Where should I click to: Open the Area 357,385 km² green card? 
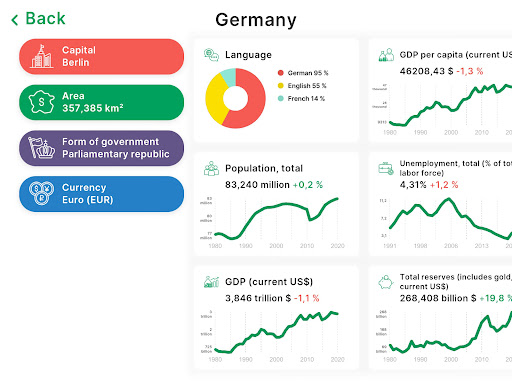[102, 102]
